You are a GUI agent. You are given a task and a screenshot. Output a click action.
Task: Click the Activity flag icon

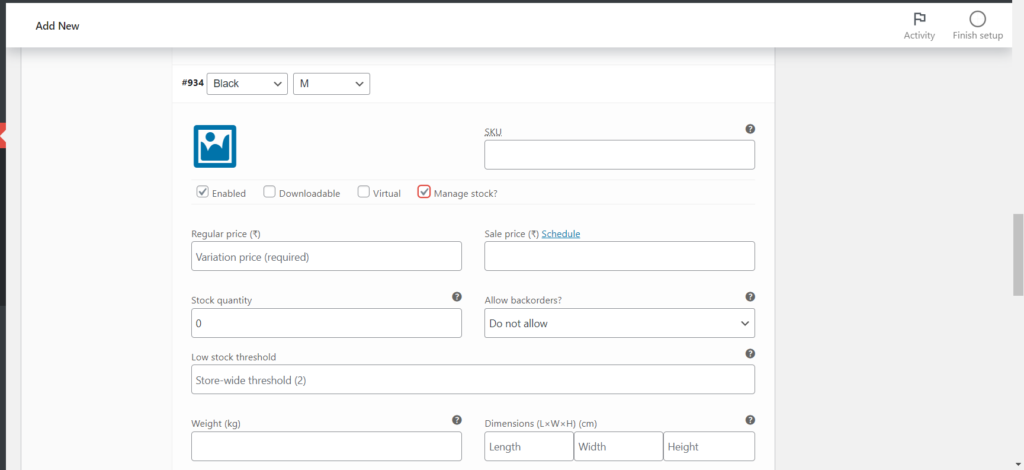tap(918, 19)
